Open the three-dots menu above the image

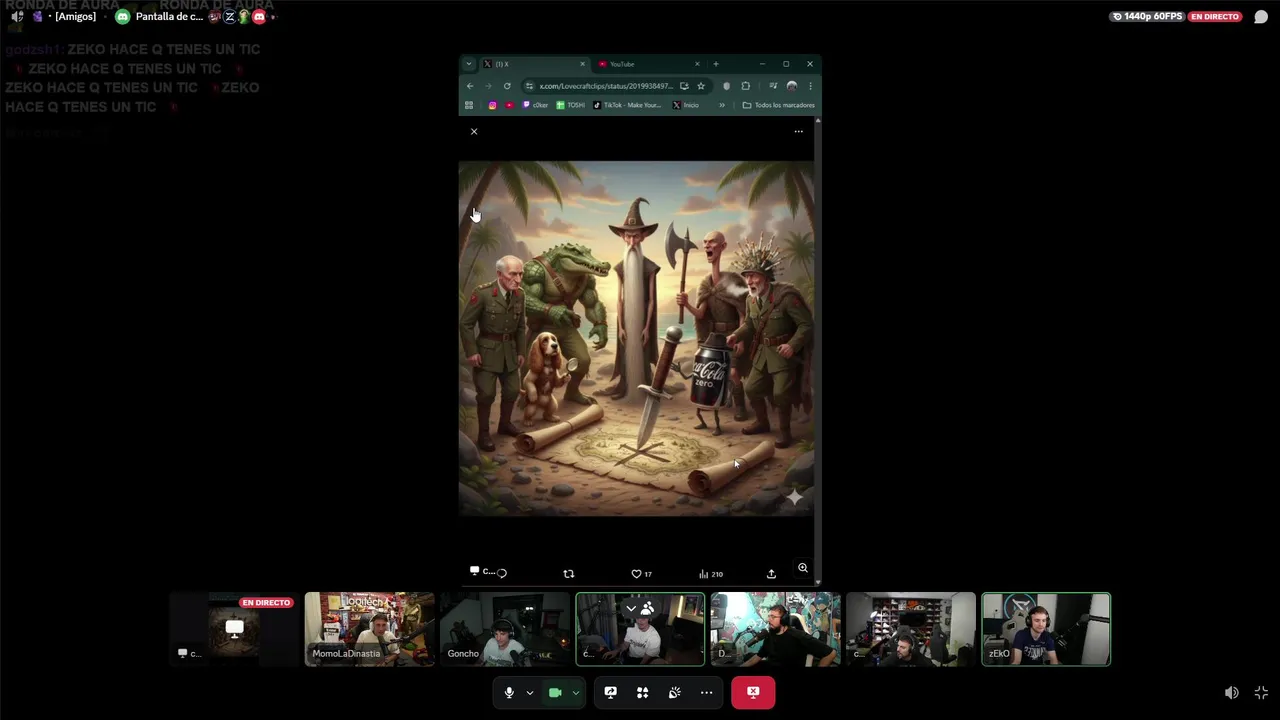click(x=798, y=131)
